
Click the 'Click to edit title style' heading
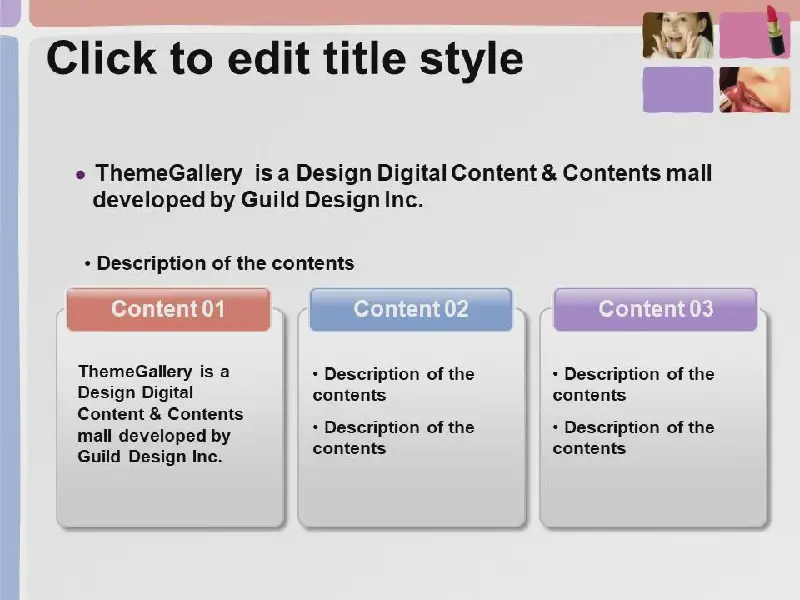(285, 59)
